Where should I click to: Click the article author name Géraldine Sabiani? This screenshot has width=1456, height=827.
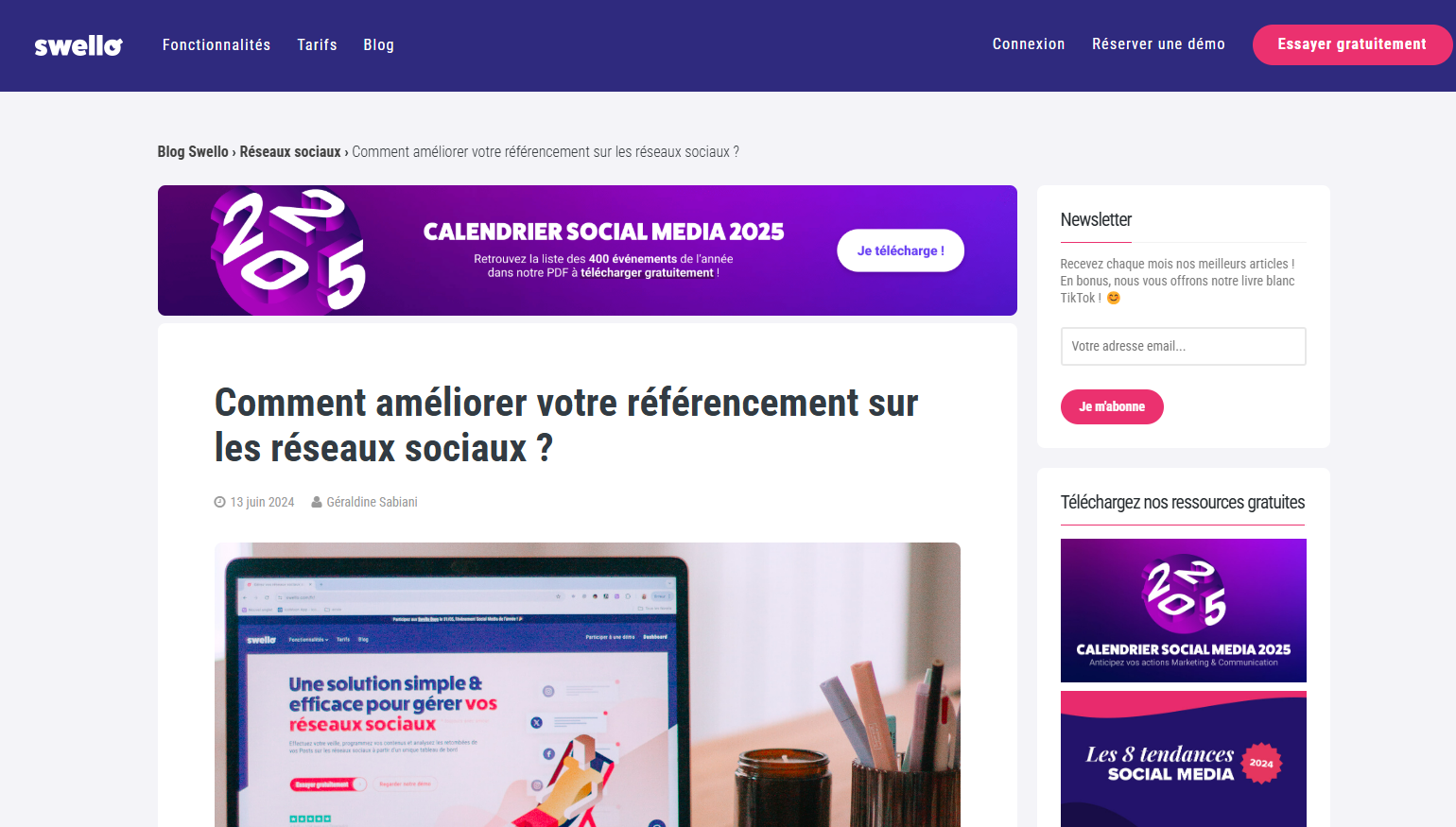coord(372,502)
